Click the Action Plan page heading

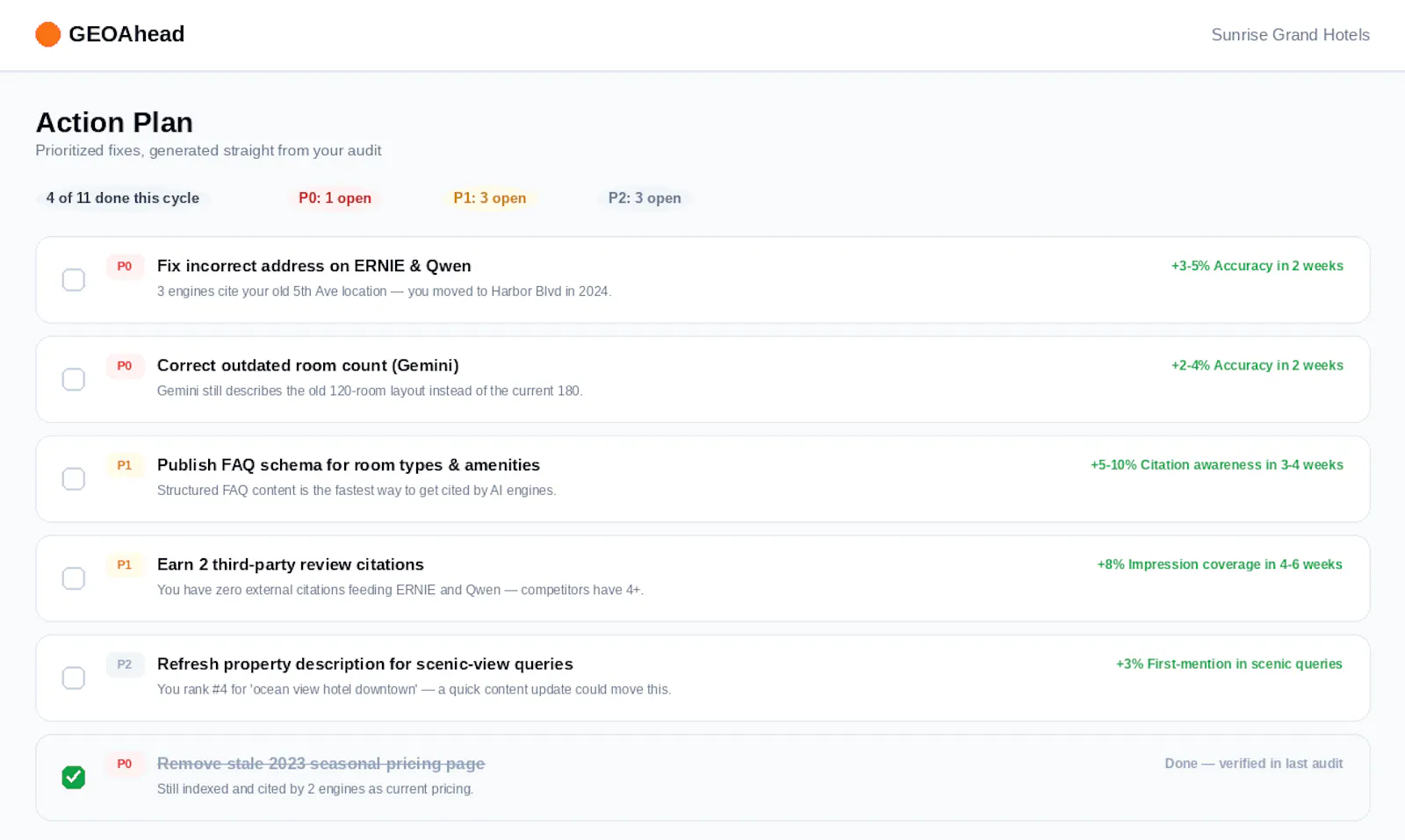click(114, 122)
